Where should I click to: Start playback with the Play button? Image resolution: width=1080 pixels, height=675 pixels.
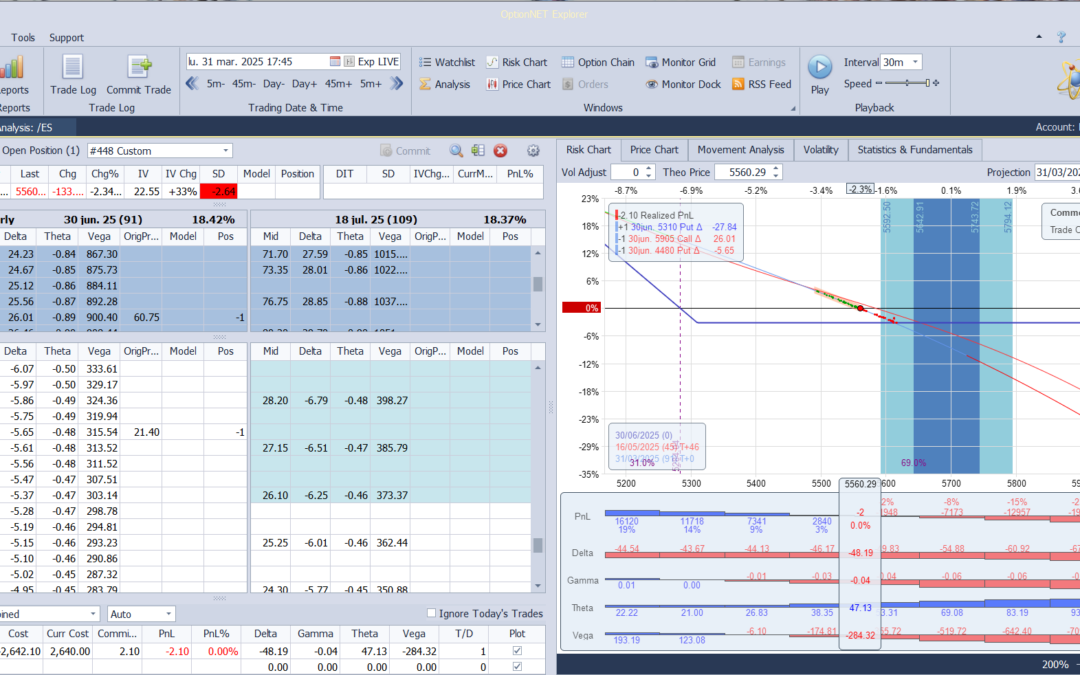pos(820,74)
